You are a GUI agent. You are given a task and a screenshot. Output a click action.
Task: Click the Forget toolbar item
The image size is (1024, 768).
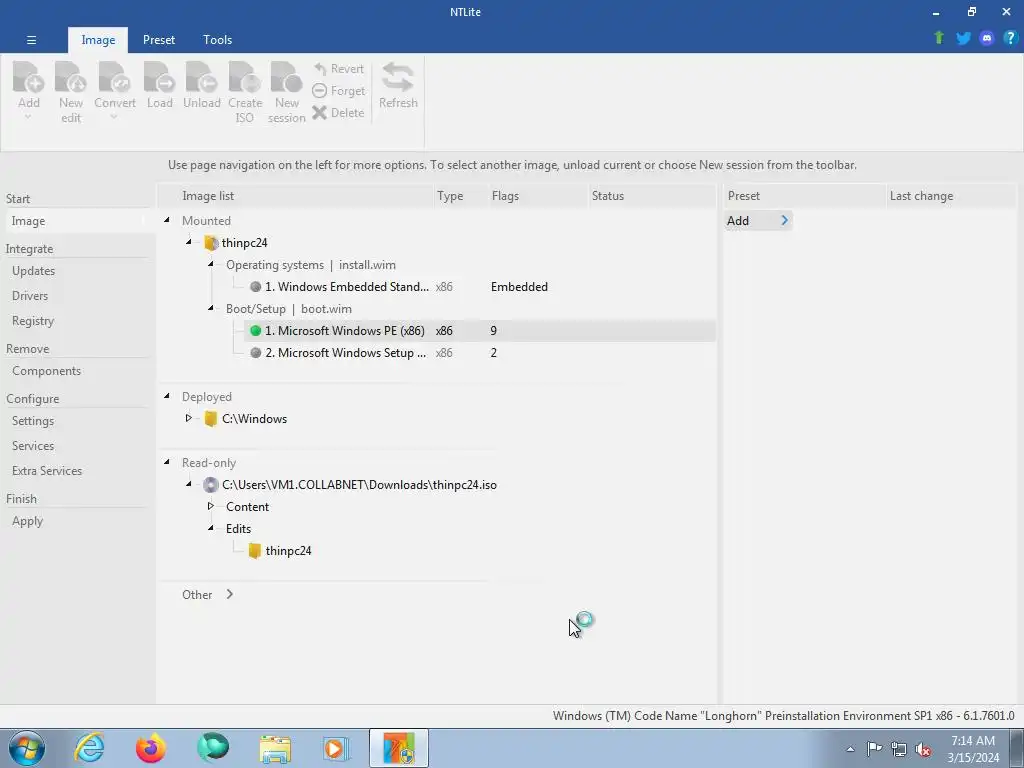pos(338,91)
